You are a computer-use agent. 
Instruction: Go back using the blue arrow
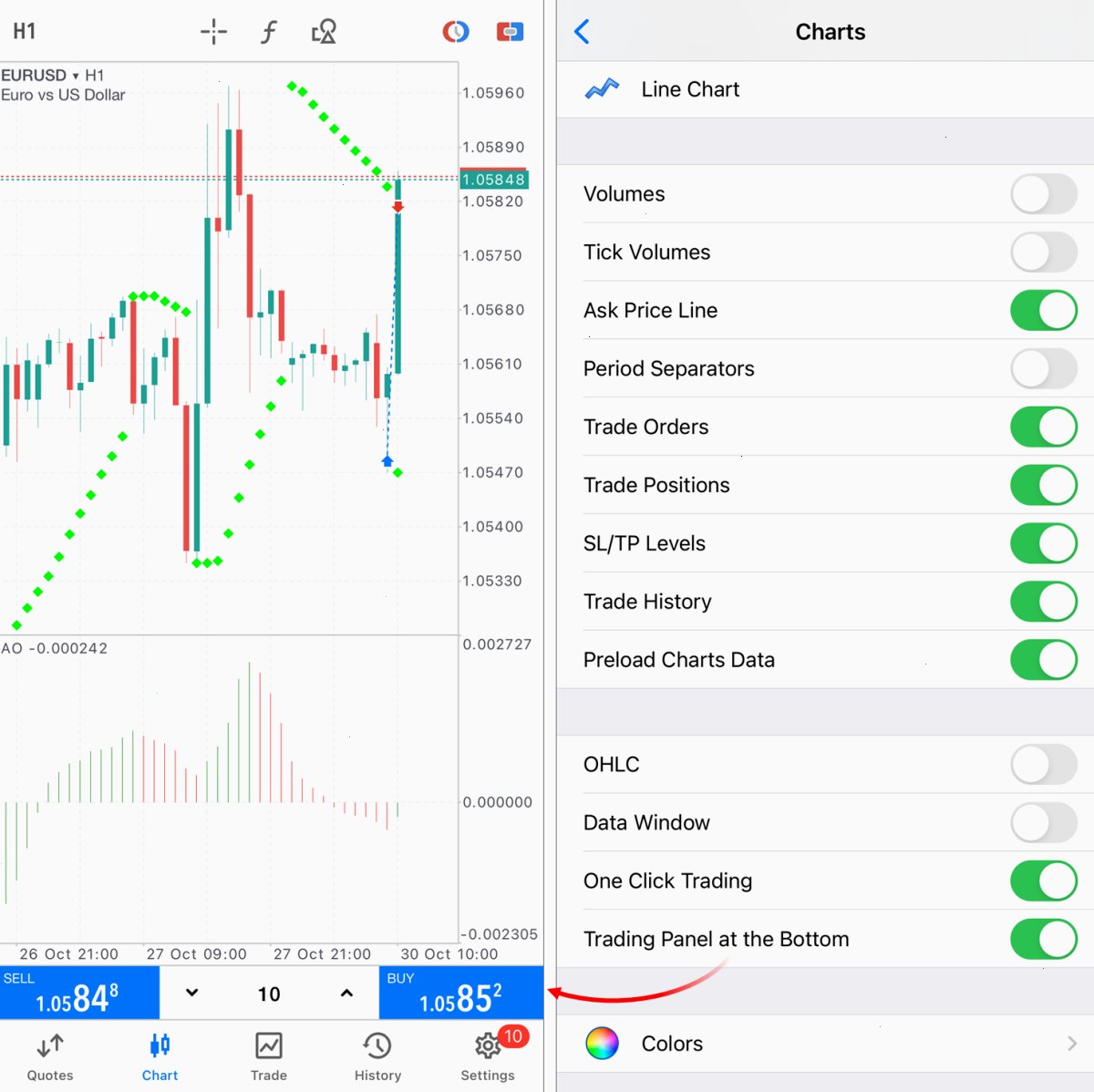click(583, 32)
